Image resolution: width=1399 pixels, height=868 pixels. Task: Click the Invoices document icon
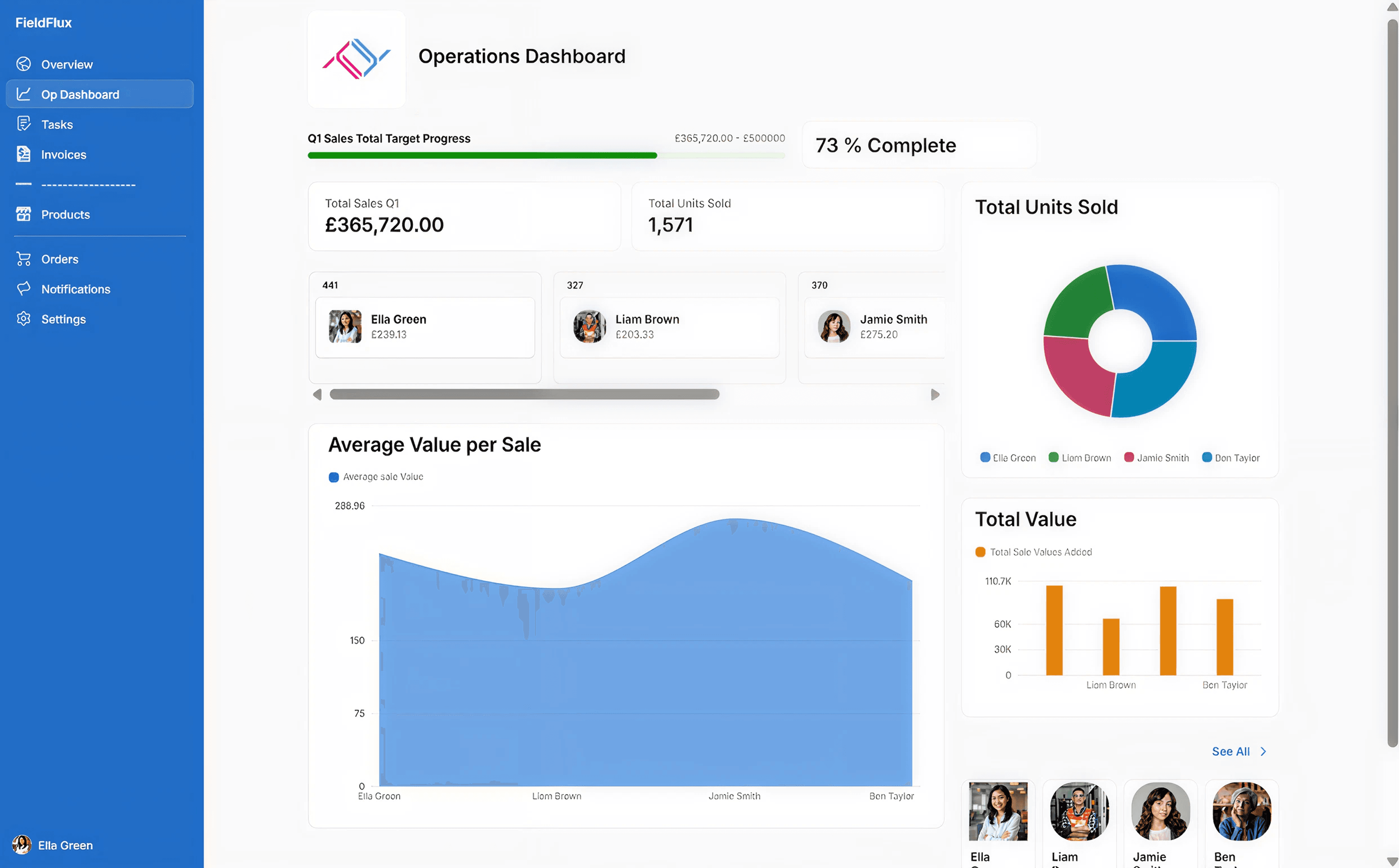(24, 155)
